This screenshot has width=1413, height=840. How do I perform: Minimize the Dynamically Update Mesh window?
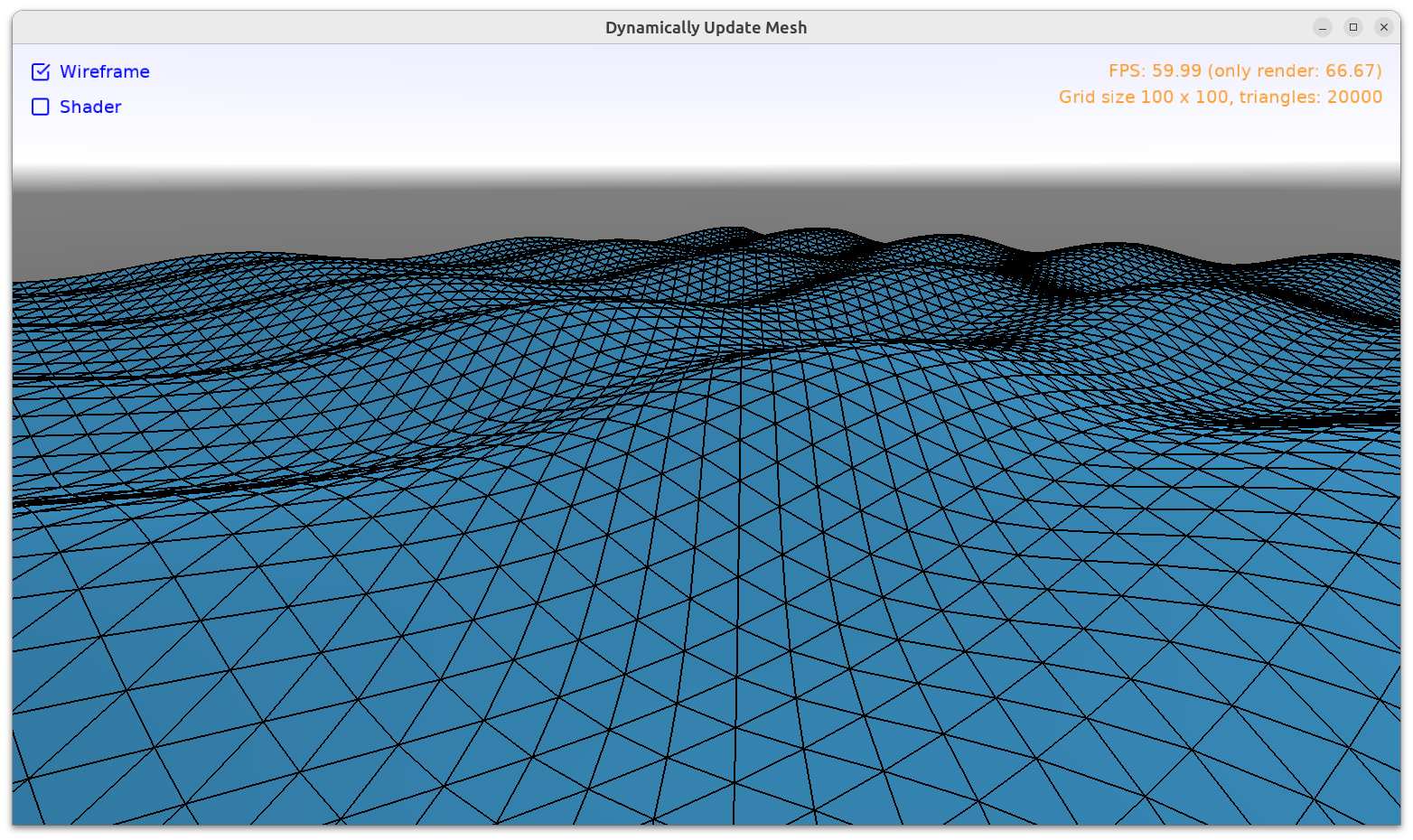pyautogui.click(x=1323, y=27)
